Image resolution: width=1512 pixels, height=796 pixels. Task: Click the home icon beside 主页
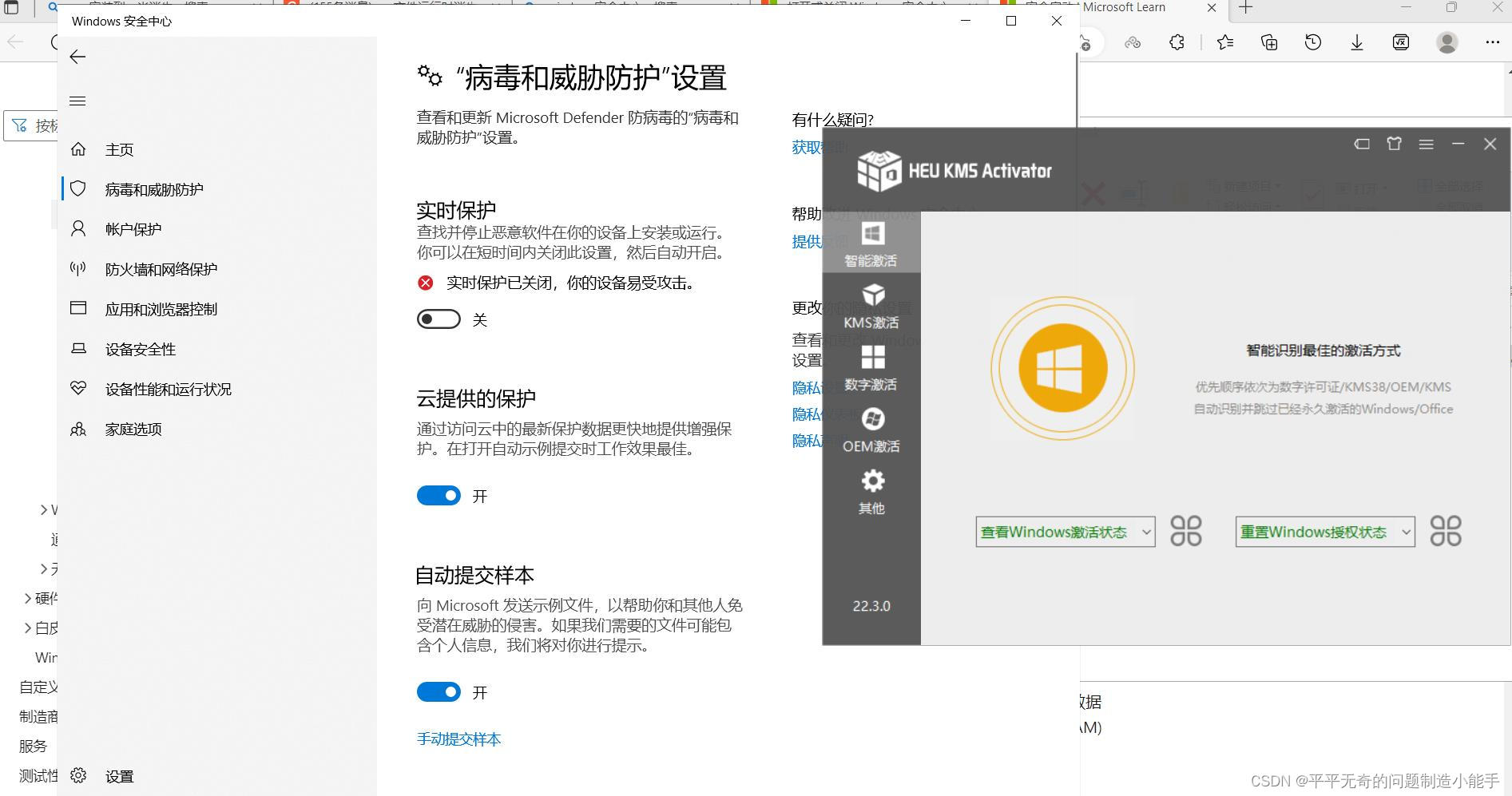[x=78, y=149]
